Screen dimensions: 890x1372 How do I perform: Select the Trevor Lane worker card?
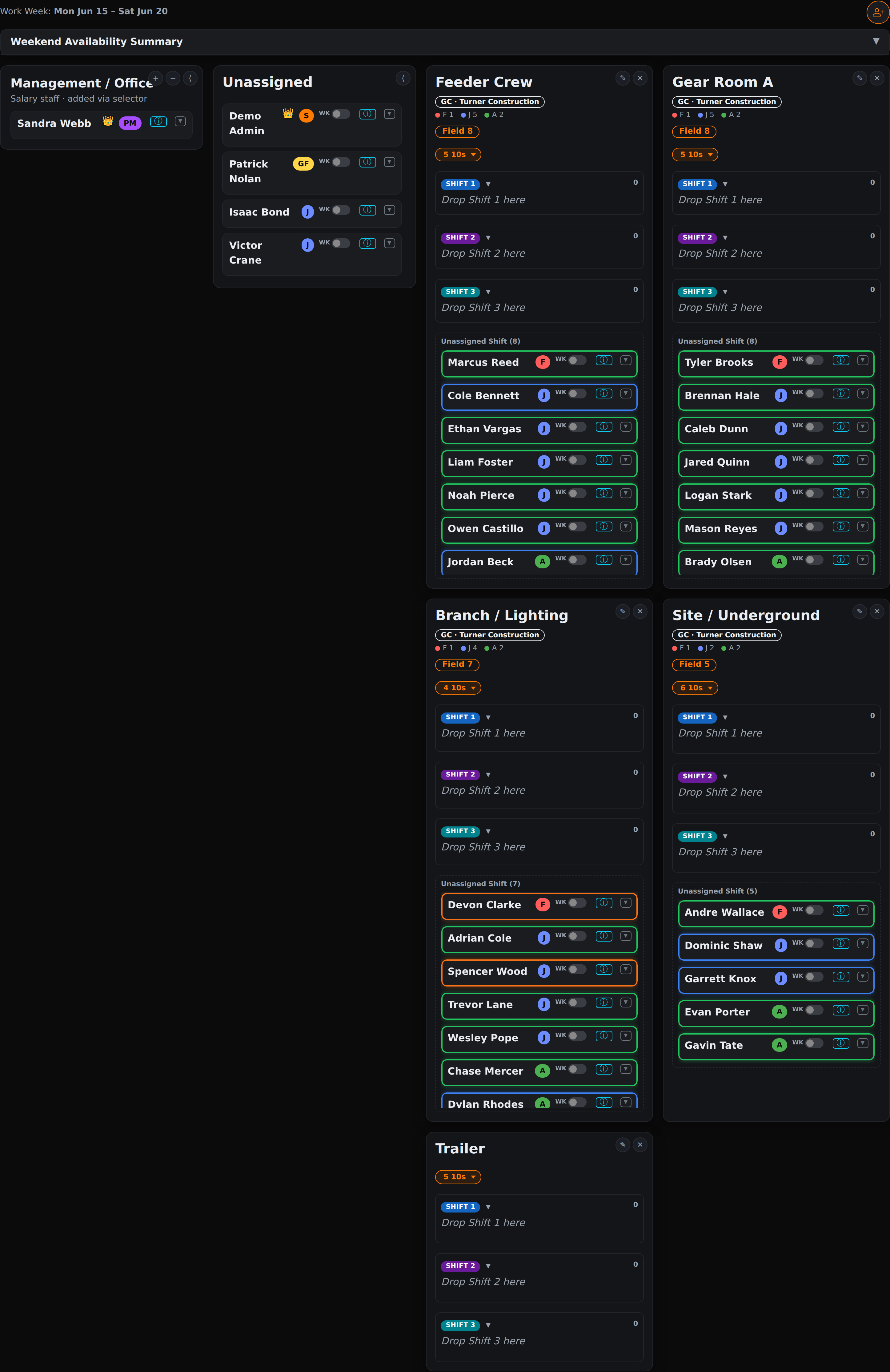(539, 1005)
